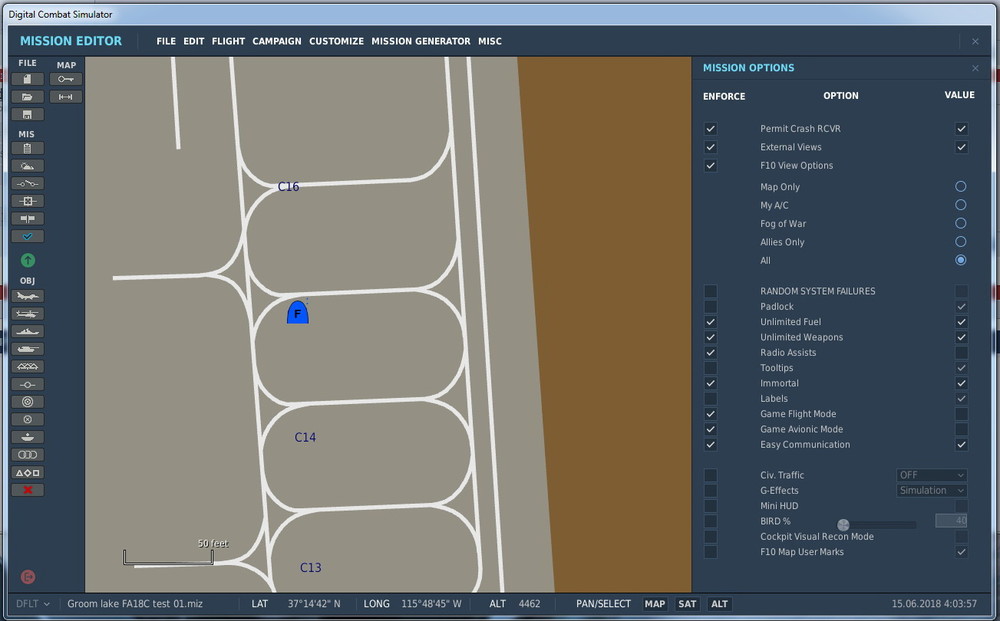1000x621 pixels.
Task: Switch to MAP view button
Action: (x=654, y=604)
